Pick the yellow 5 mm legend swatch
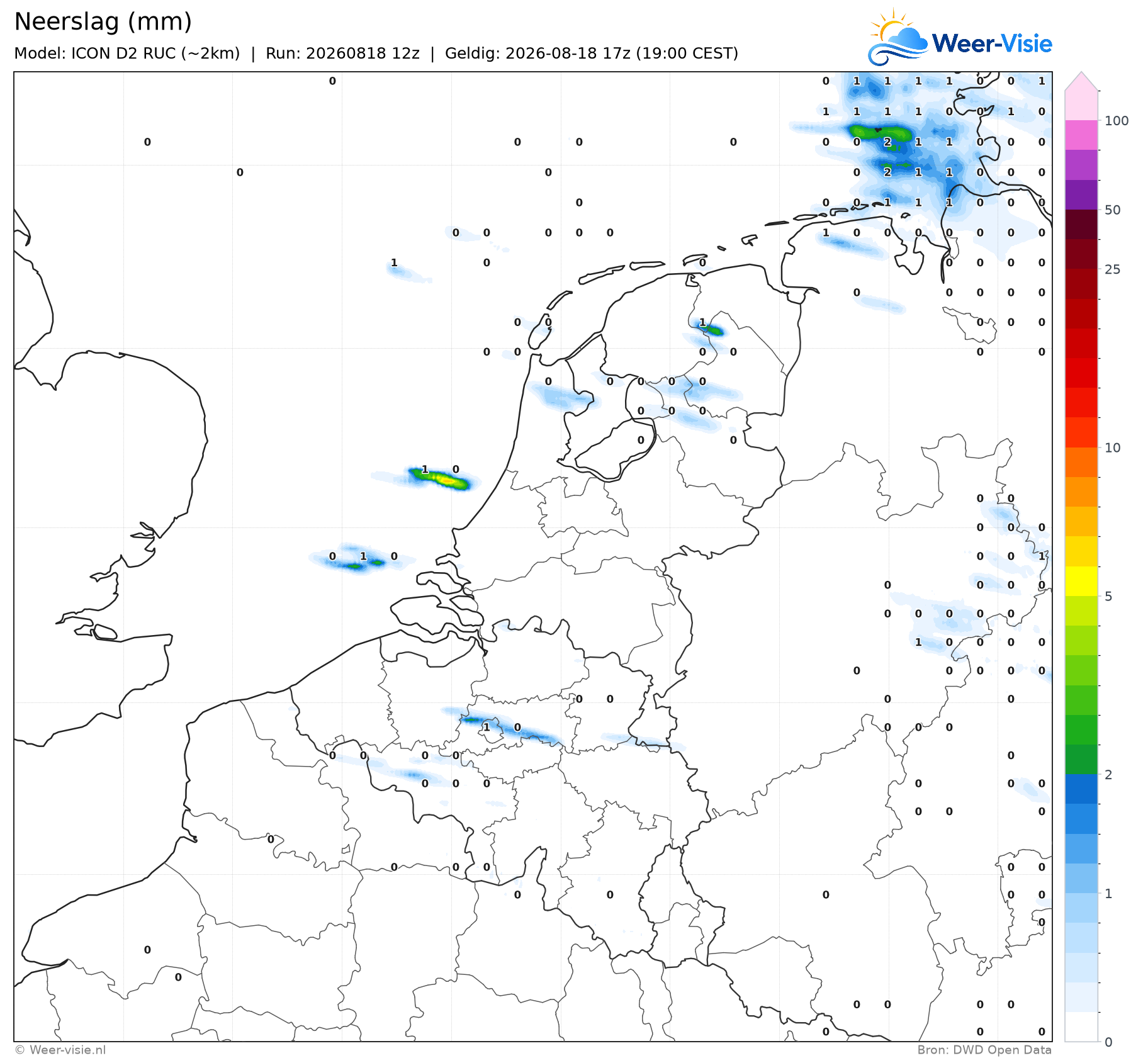 click(x=1081, y=582)
